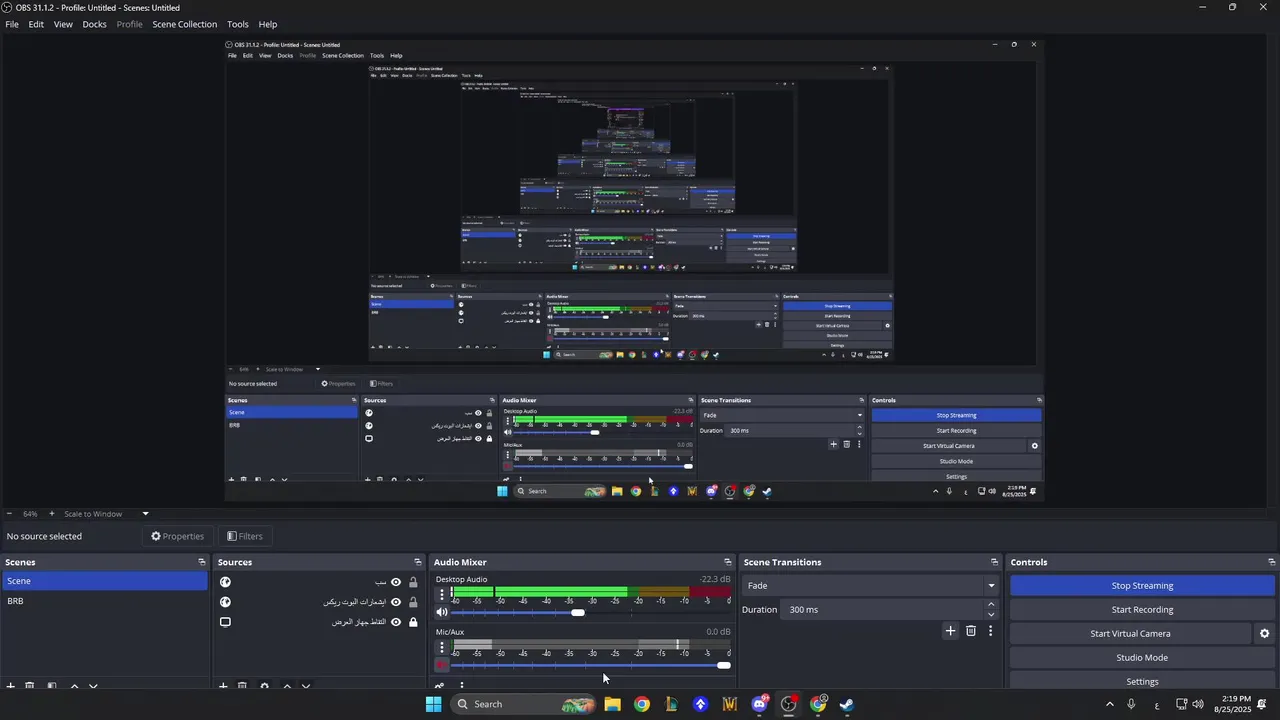Hide اشعارات البوت ريكس source via eye icon

[x=396, y=602]
